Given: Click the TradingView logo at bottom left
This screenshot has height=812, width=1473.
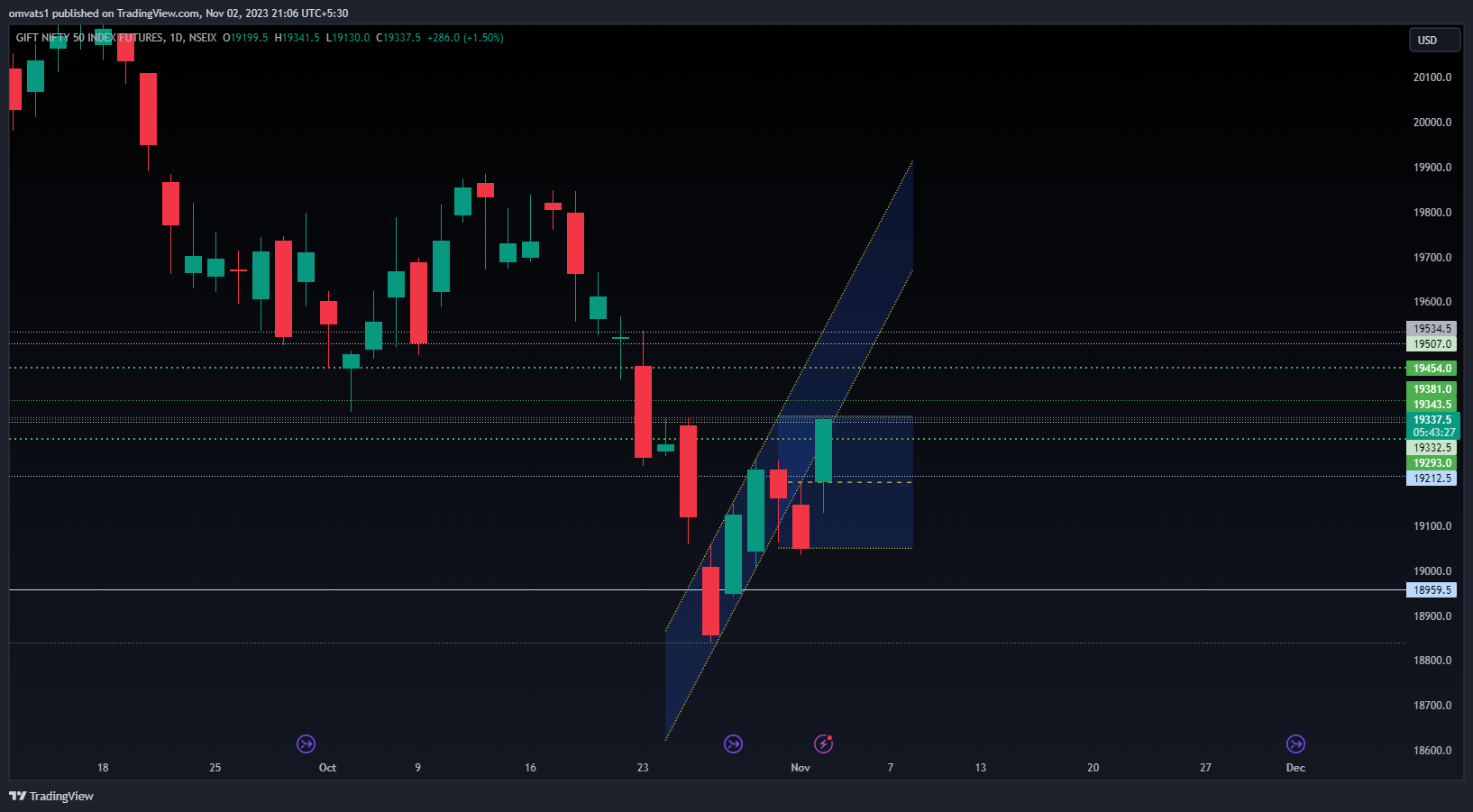Looking at the screenshot, I should click(x=51, y=796).
